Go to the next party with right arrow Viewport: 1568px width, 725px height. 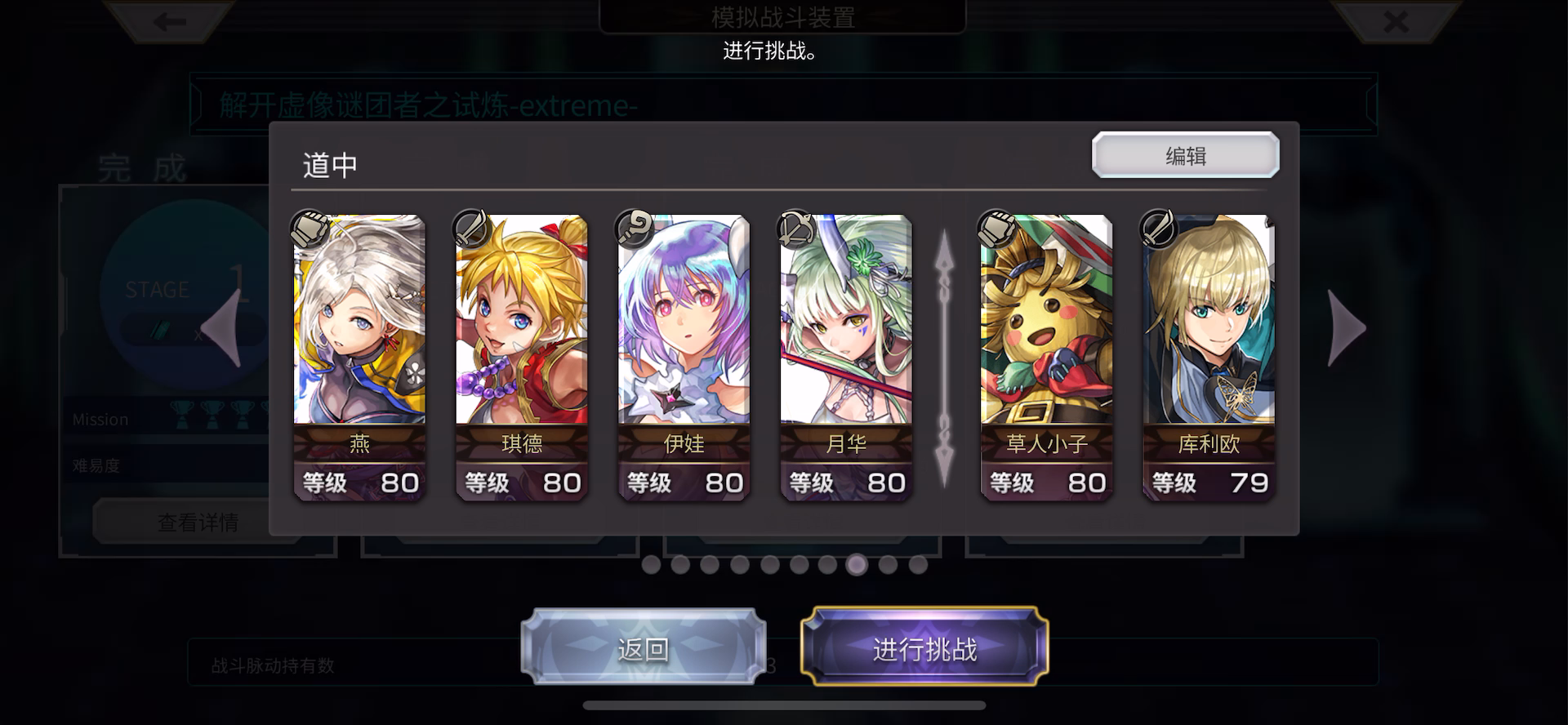point(1347,329)
